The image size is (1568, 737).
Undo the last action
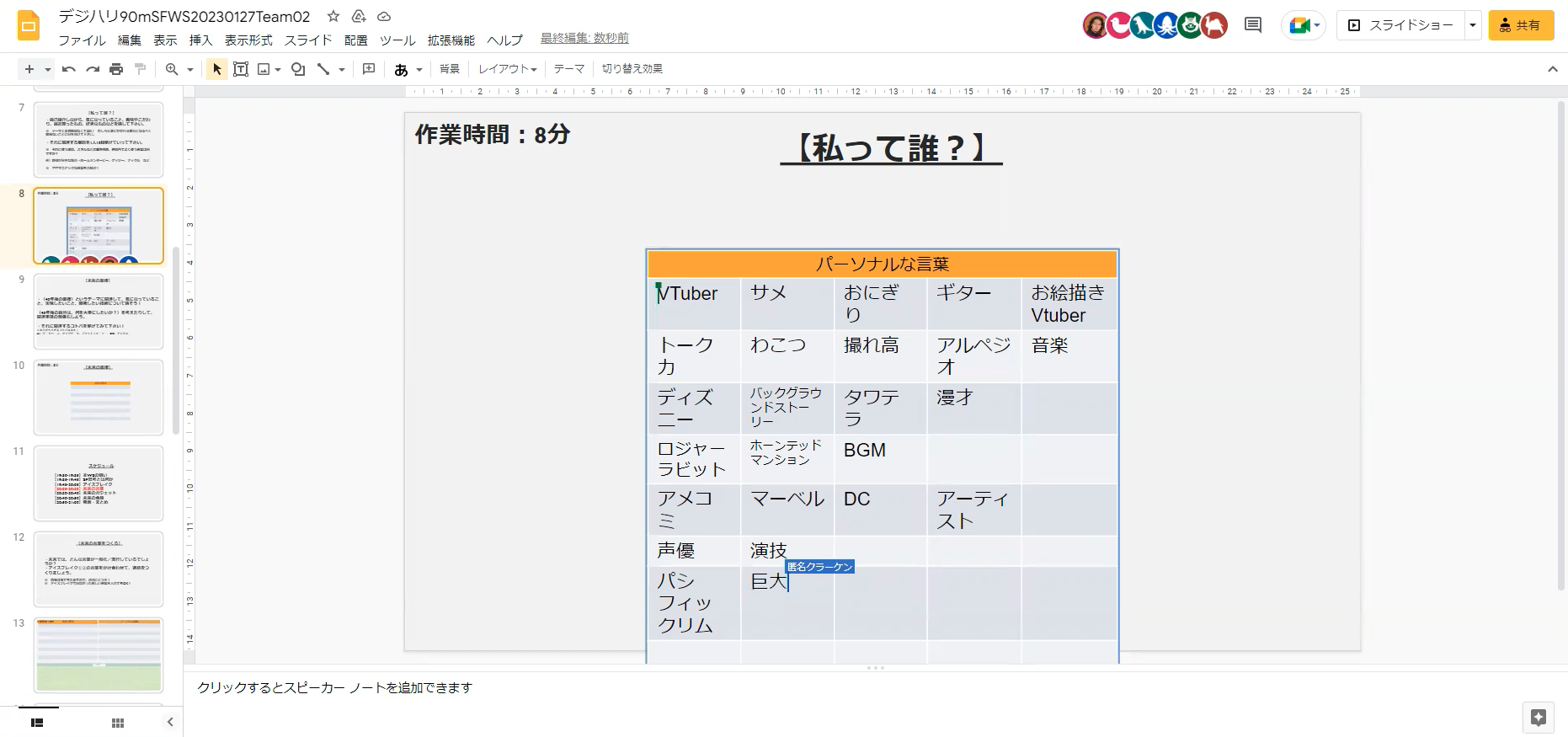pyautogui.click(x=69, y=69)
